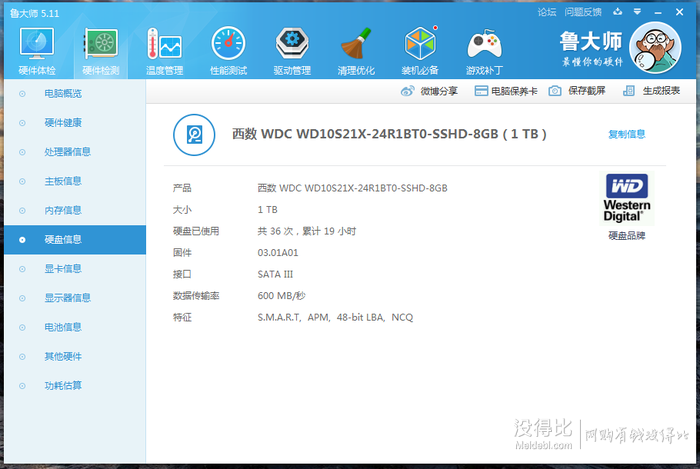Select 功耗估算 in the sidebar

click(75, 386)
